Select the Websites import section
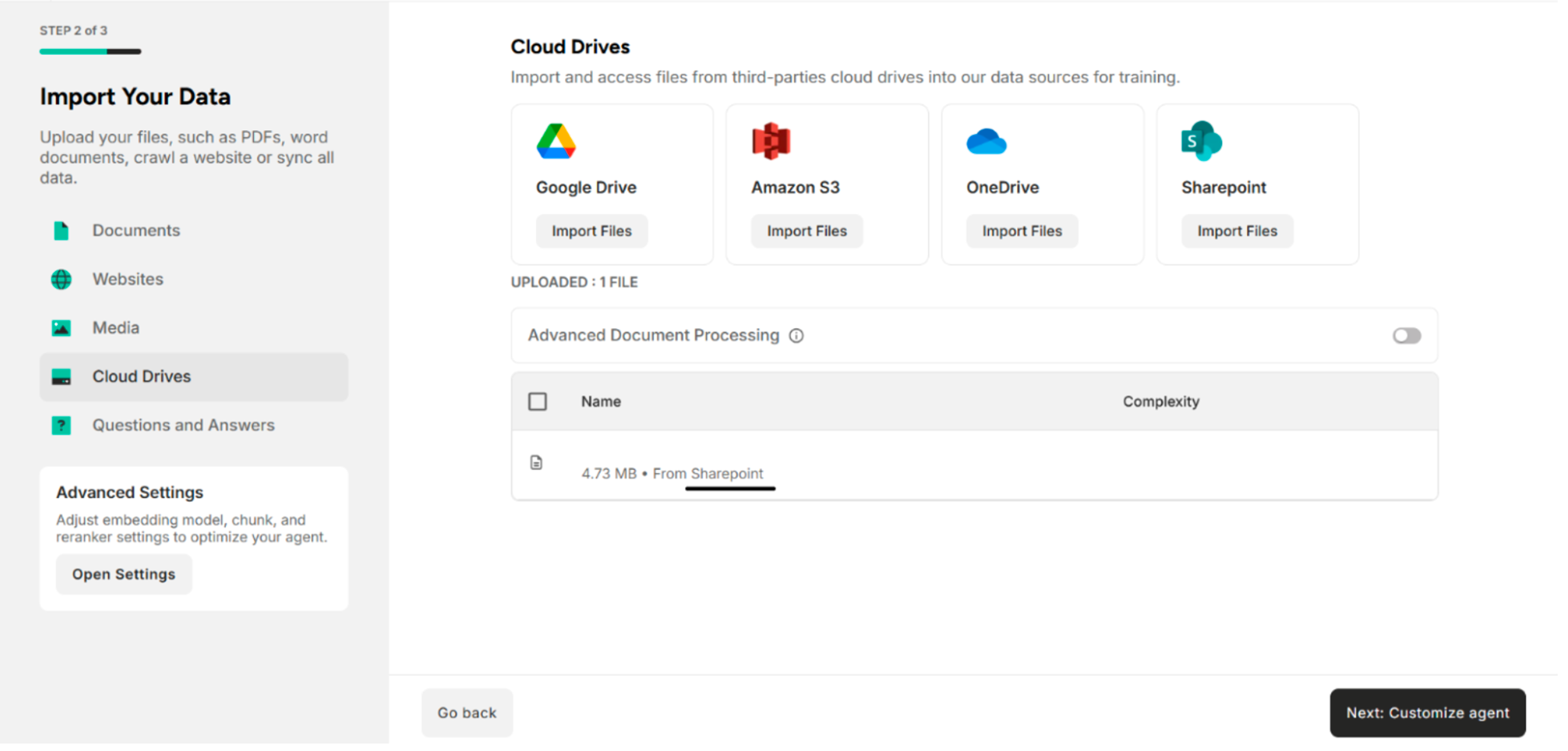 coord(127,279)
